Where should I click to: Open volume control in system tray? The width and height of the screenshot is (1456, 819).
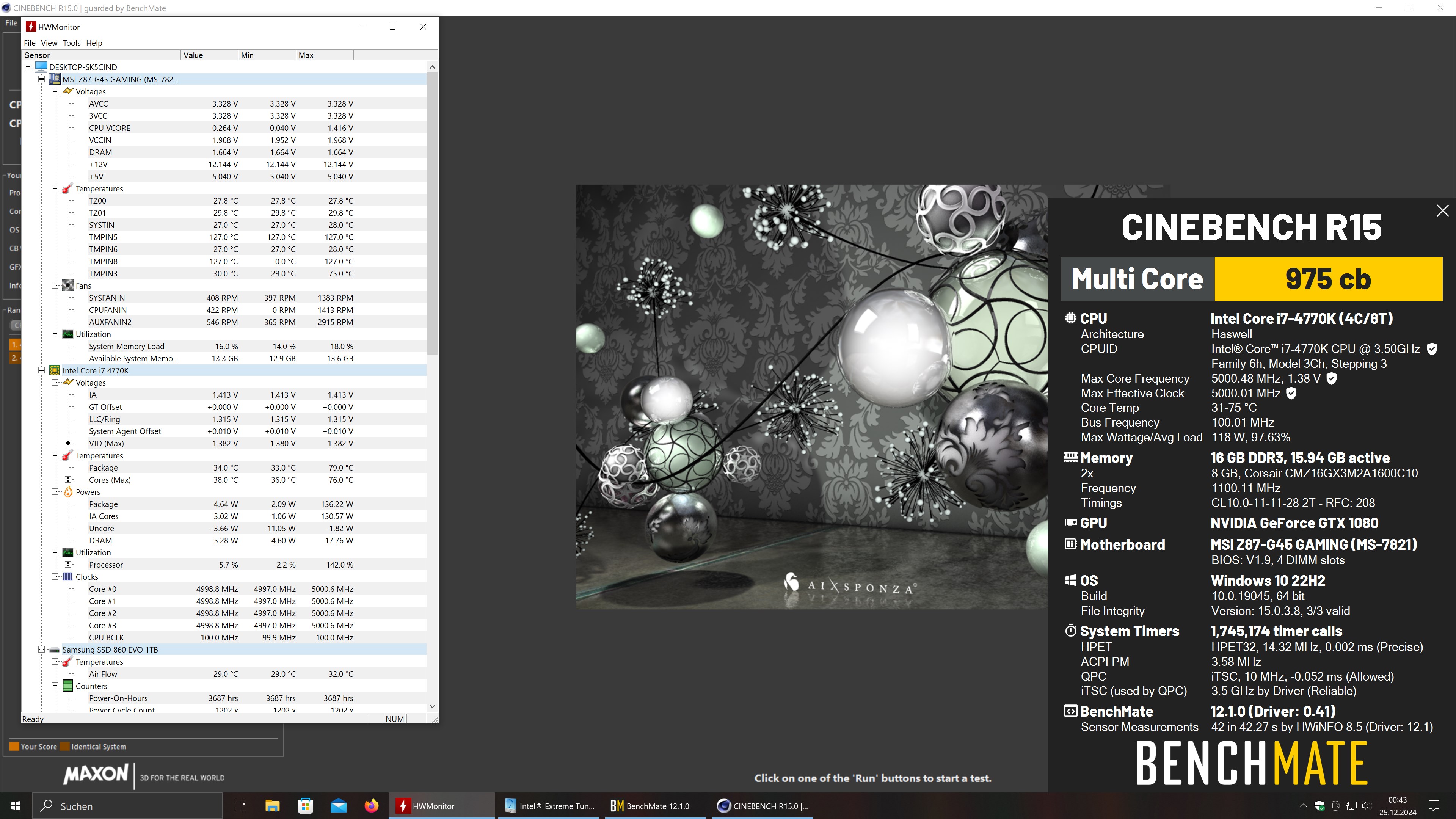[1367, 805]
